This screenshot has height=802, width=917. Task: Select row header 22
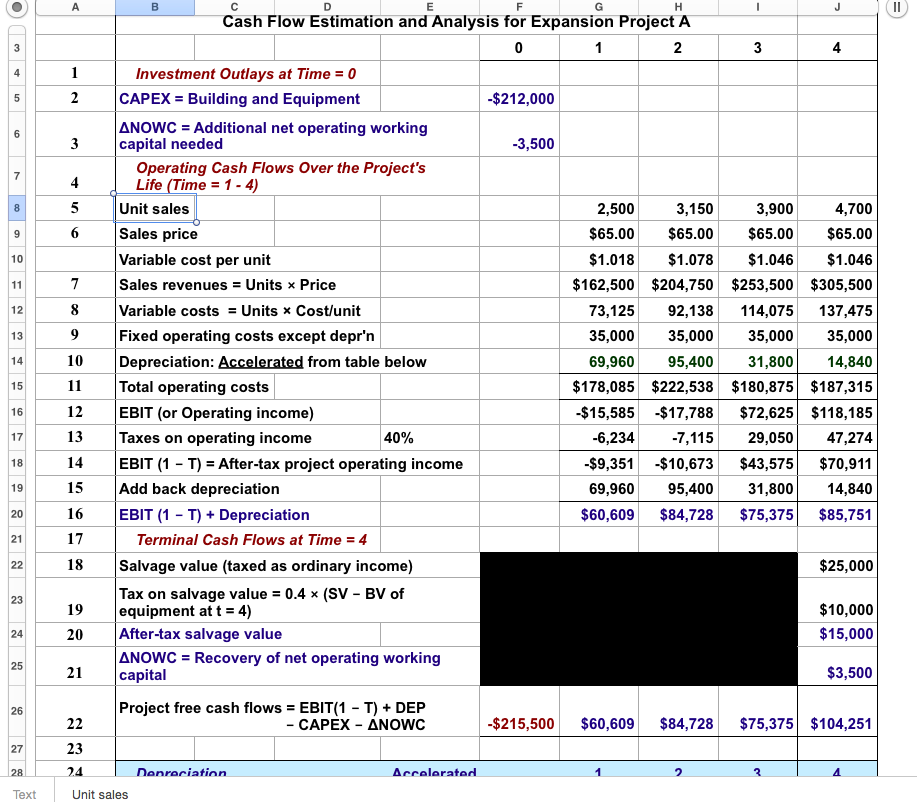16,566
